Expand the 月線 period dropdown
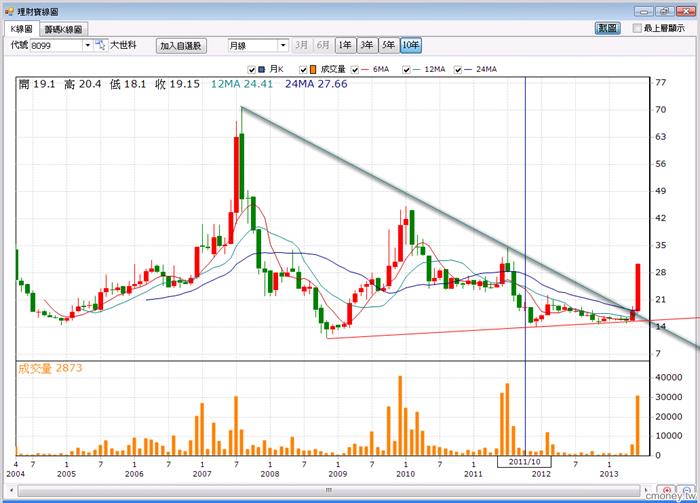Image resolution: width=700 pixels, height=503 pixels. click(283, 46)
